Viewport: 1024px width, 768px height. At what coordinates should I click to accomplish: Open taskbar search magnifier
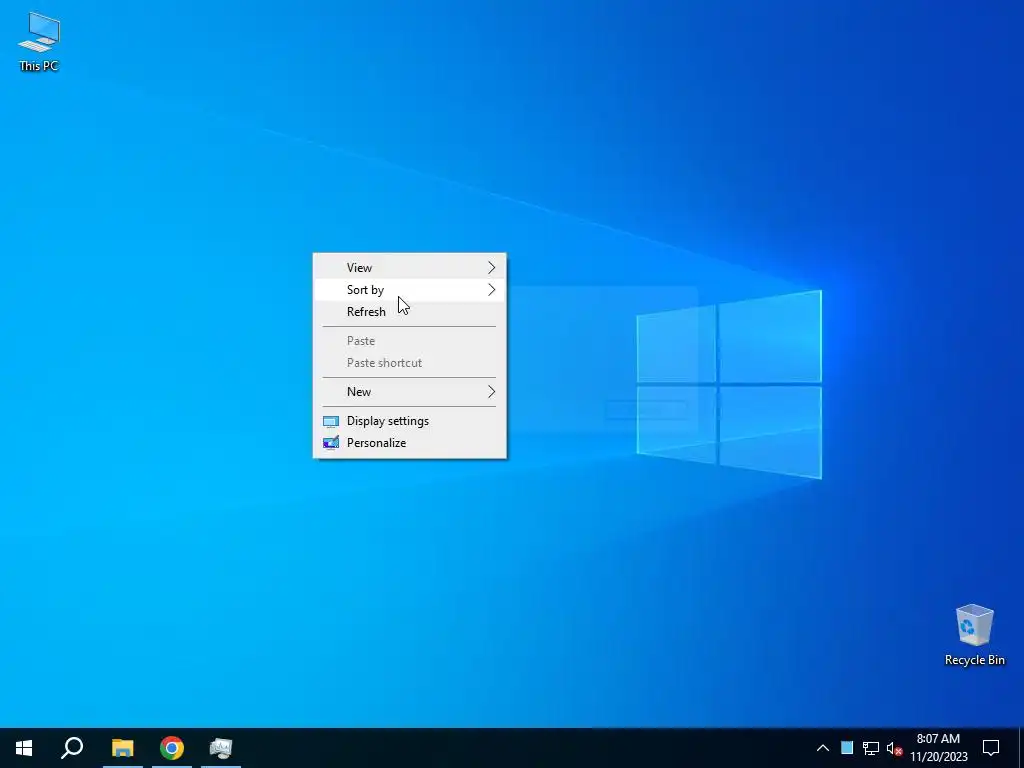[72, 748]
